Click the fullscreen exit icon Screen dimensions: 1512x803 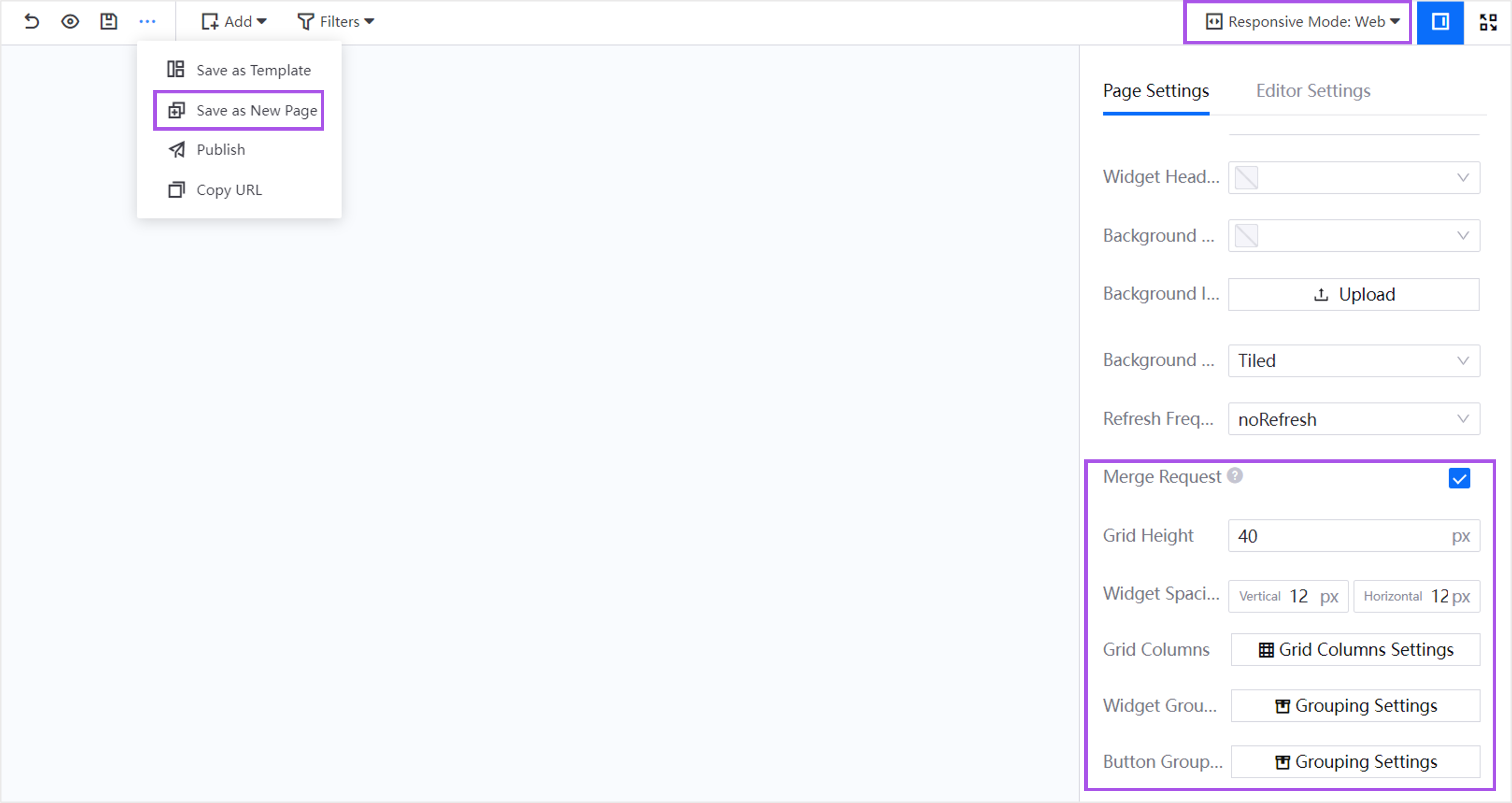[x=1488, y=22]
